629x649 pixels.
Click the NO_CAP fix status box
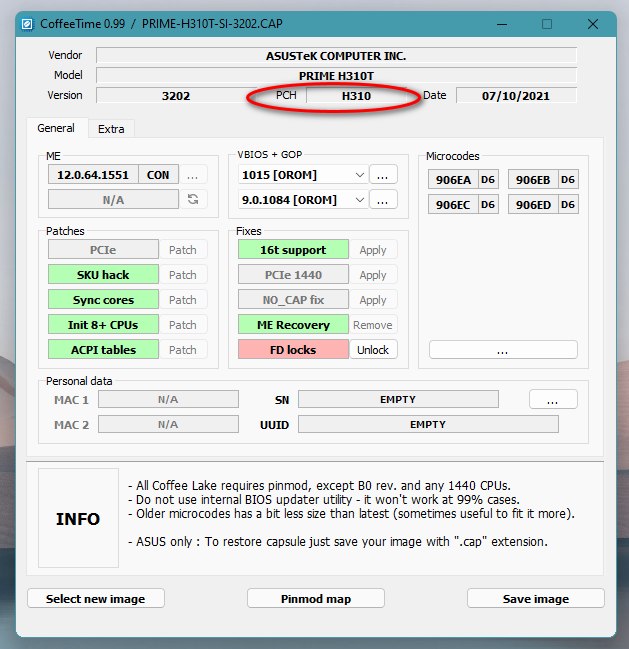click(x=293, y=300)
